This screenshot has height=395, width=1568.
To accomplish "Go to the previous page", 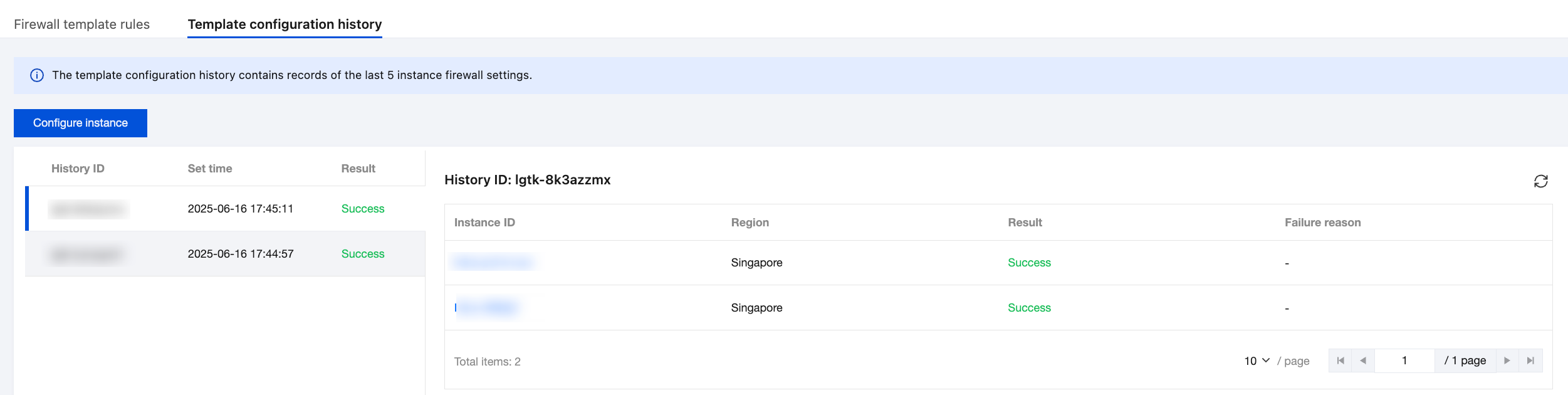I will pos(1363,361).
